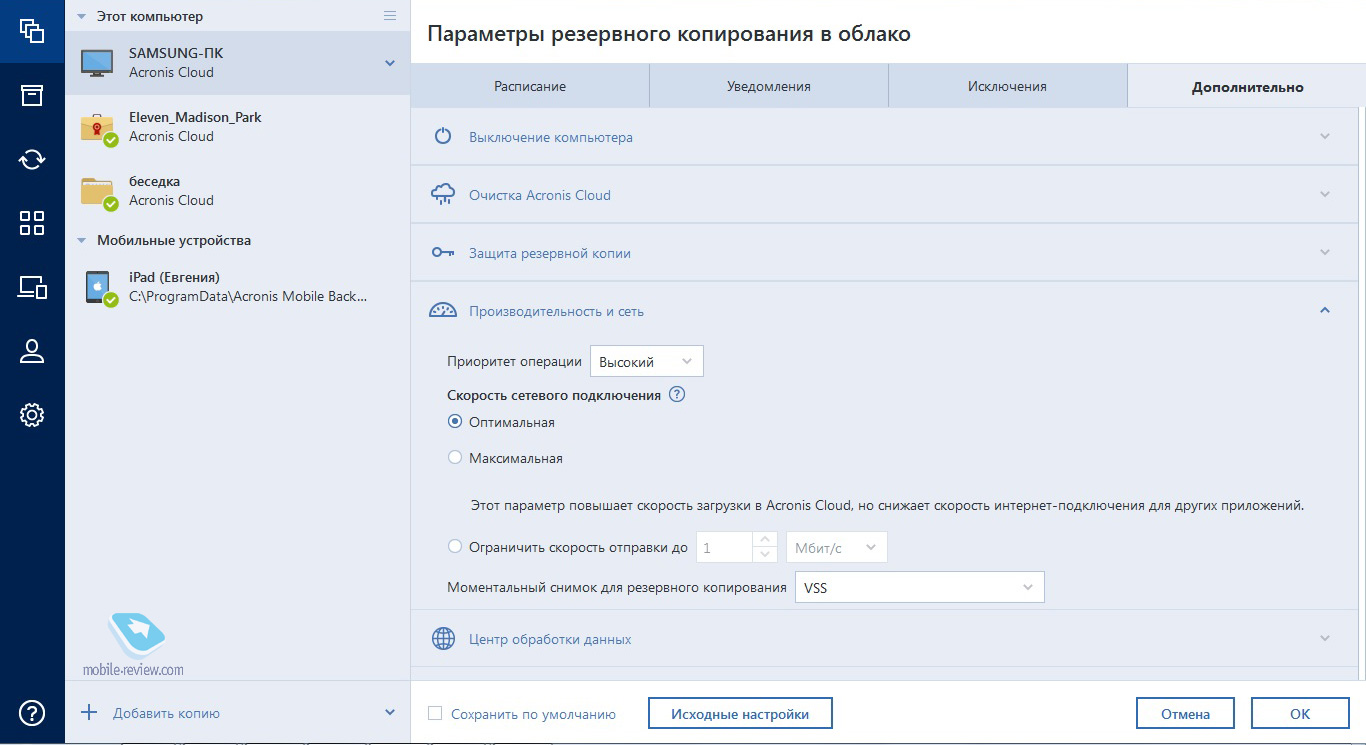Expand the Центр обработки данных section chevron
1366x745 pixels.
pyautogui.click(x=1325, y=639)
